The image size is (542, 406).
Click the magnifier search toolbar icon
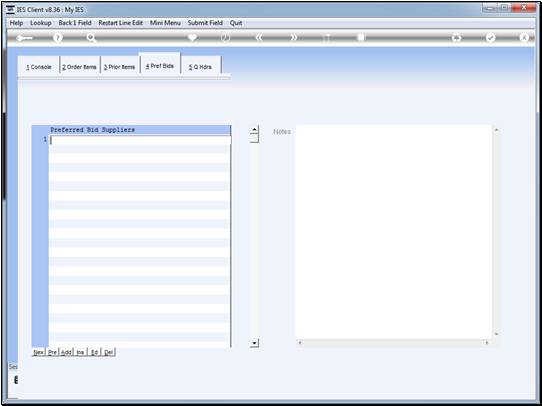(x=91, y=38)
